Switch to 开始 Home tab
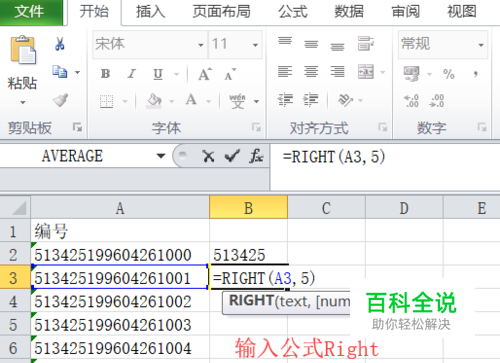The width and height of the screenshot is (500, 363). point(94,12)
